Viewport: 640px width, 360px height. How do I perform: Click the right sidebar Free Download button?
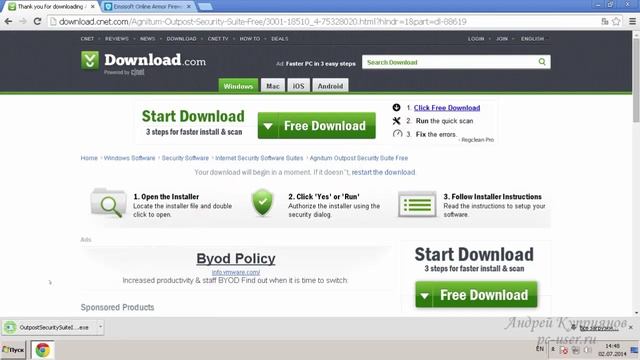click(476, 294)
